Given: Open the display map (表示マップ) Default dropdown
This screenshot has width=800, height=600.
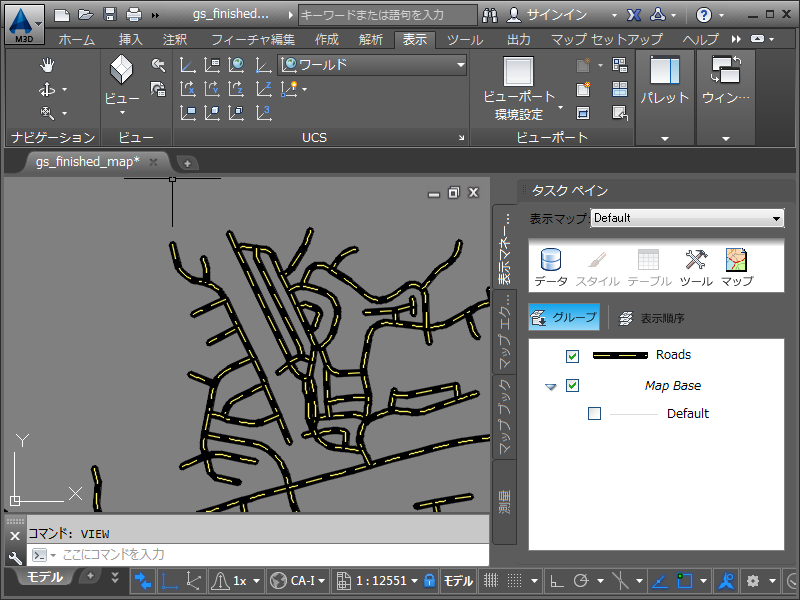Looking at the screenshot, I should click(687, 218).
